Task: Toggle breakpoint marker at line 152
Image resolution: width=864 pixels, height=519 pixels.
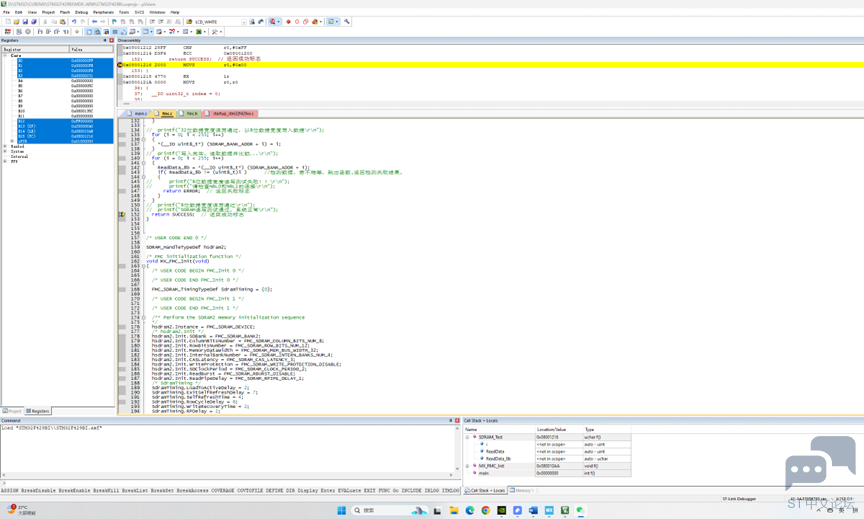Action: point(122,214)
